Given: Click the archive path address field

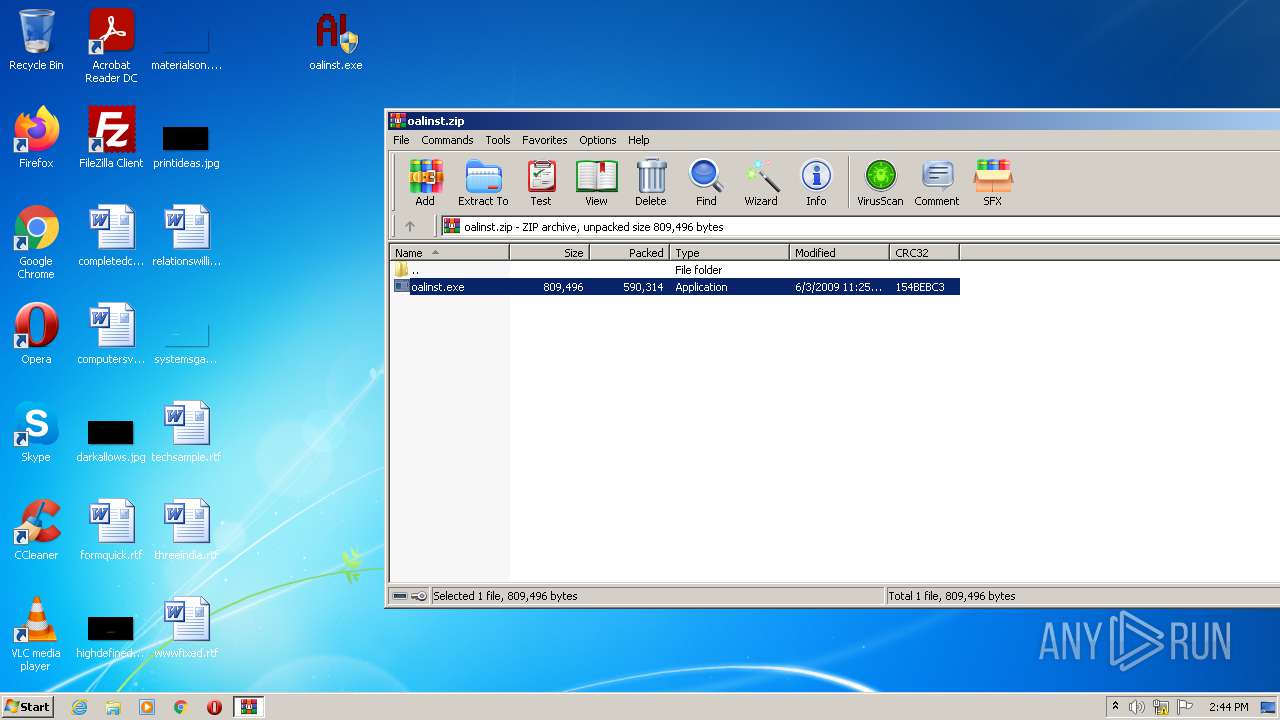Looking at the screenshot, I should coord(860,227).
